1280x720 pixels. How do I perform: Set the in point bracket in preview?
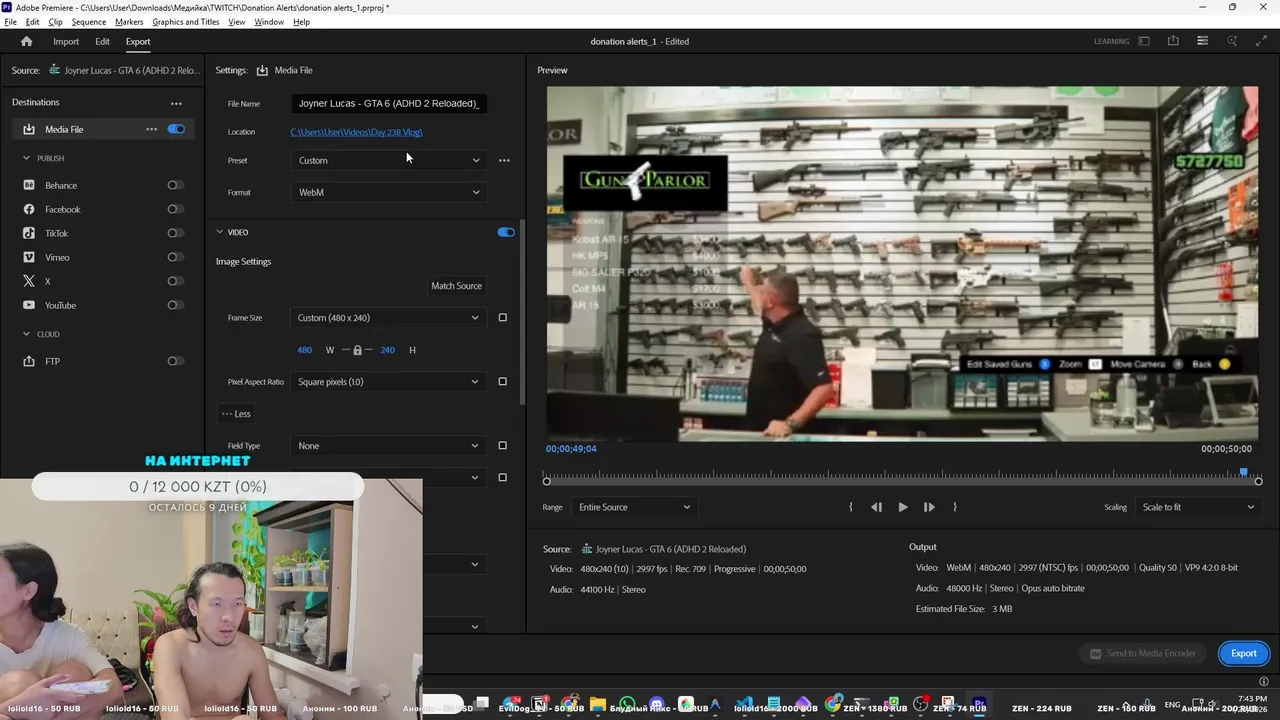click(851, 507)
